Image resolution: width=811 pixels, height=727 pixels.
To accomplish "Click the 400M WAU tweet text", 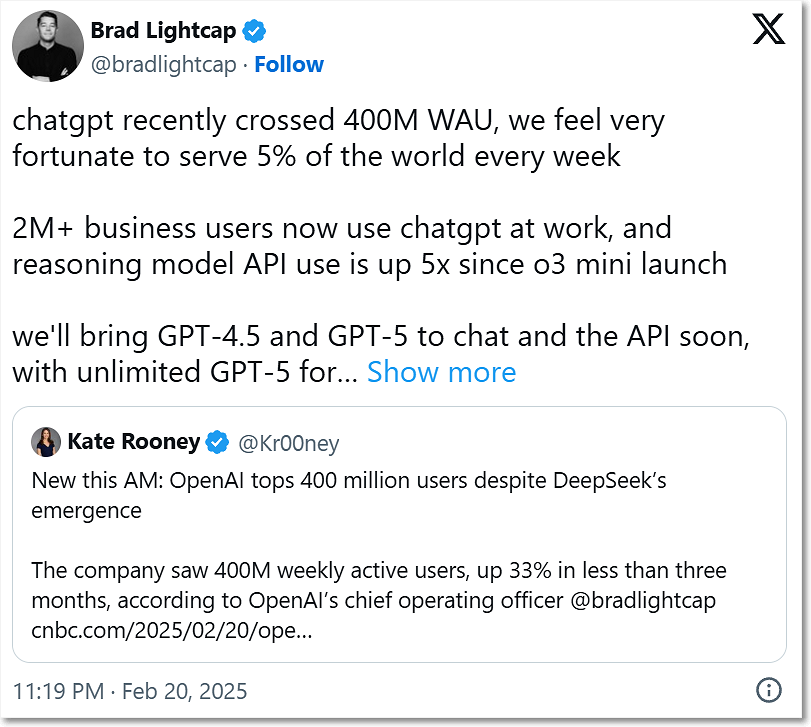I will [x=338, y=138].
